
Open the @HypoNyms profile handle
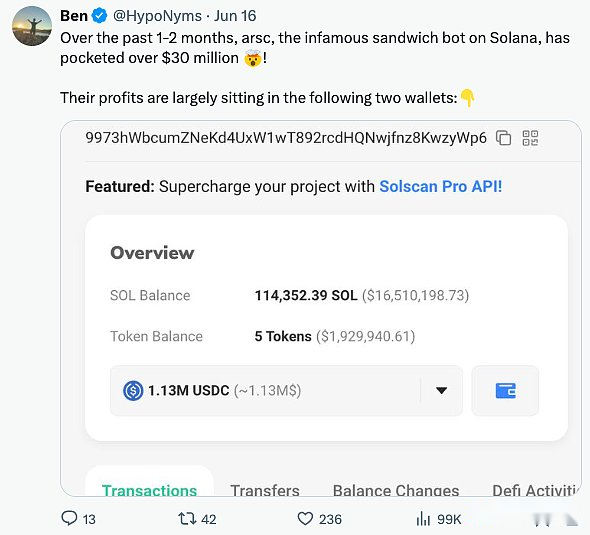pyautogui.click(x=157, y=16)
